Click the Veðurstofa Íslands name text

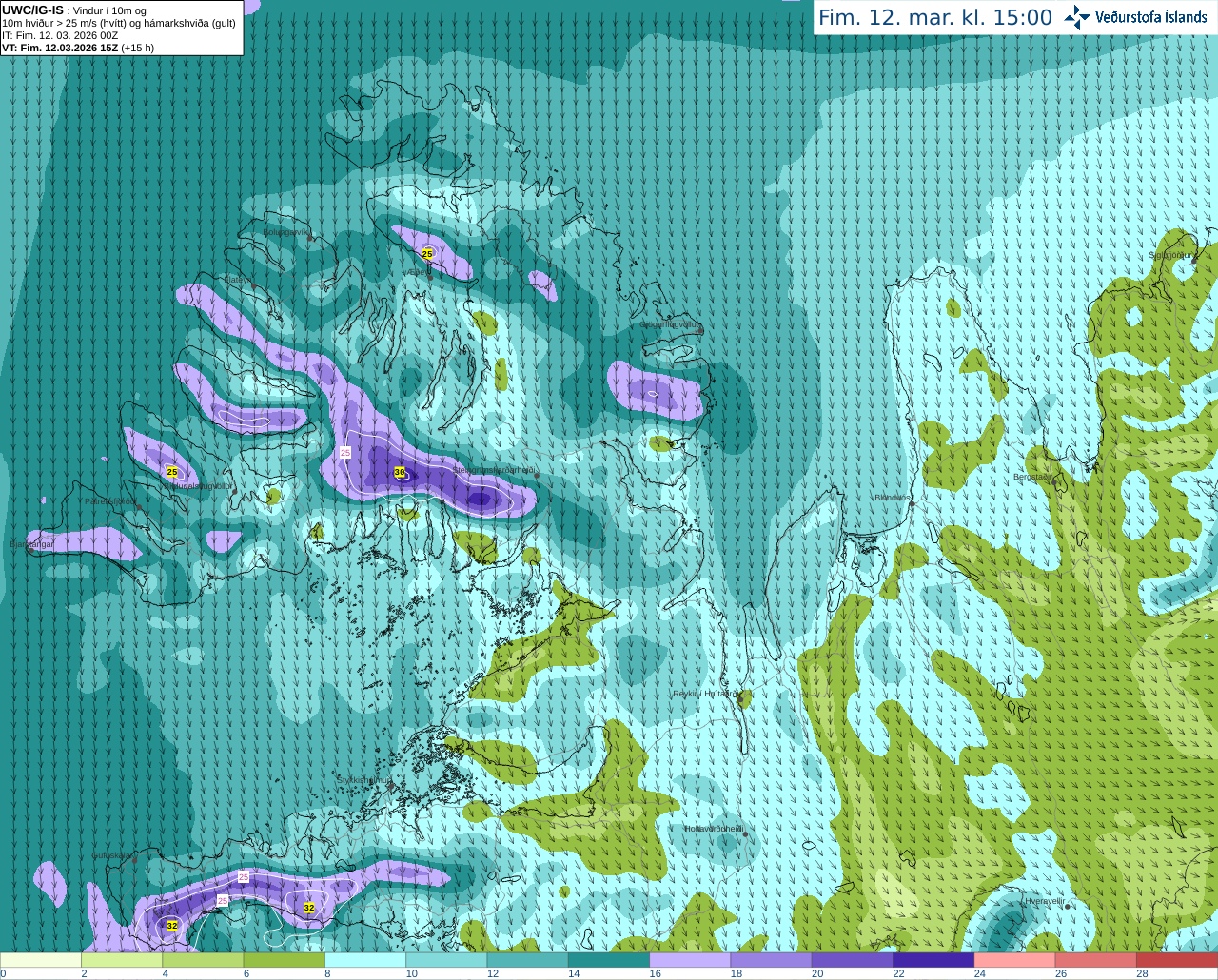(x=1150, y=17)
